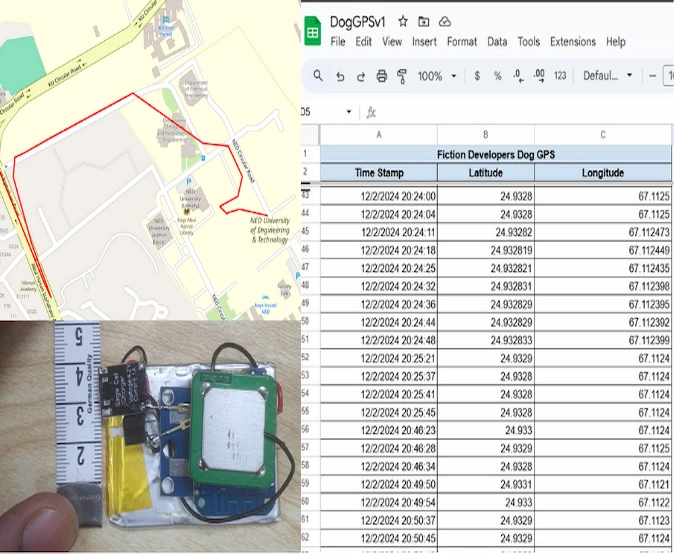Screen dimensions: 674x554
Task: Select latitude cell 24.9331
Action: (x=486, y=484)
